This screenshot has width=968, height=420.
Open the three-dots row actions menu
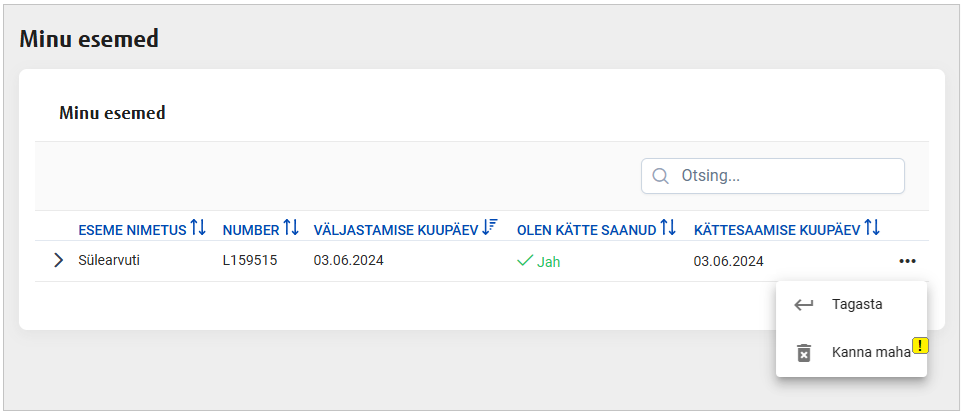(x=907, y=261)
